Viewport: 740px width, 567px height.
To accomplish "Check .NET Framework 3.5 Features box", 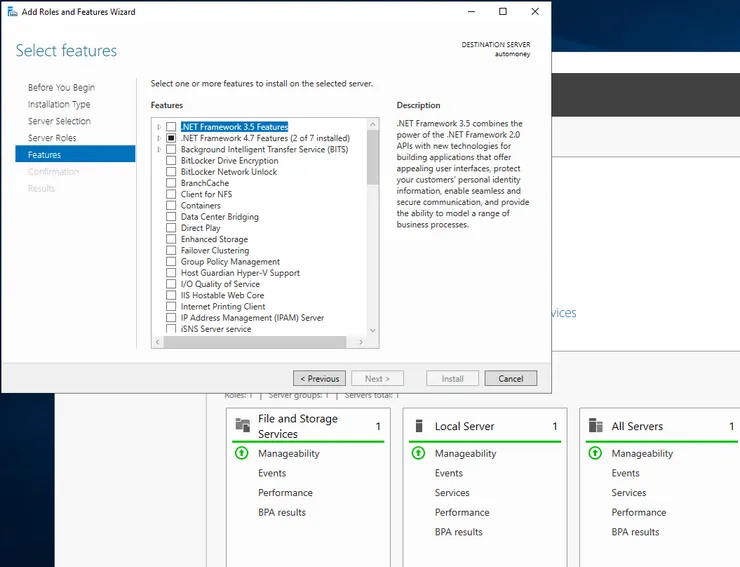I will point(171,127).
